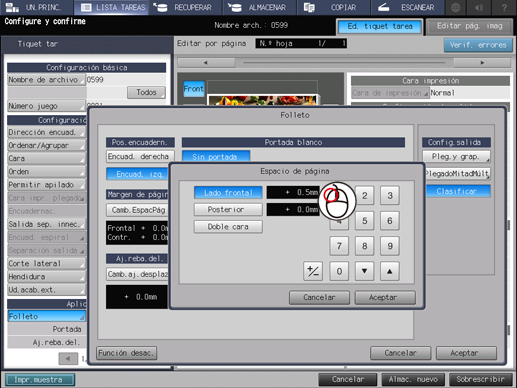Open the Dirección encuad. setting
This screenshot has width=517, height=388.
click(46, 132)
